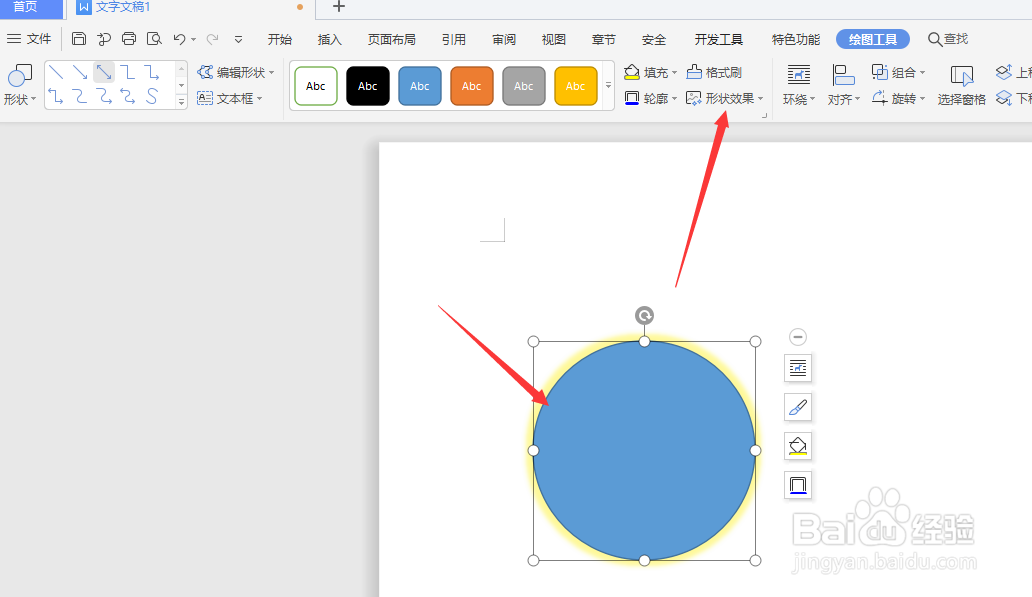The image size is (1032, 597).
Task: Switch to the Security (安全) tab
Action: tap(654, 39)
